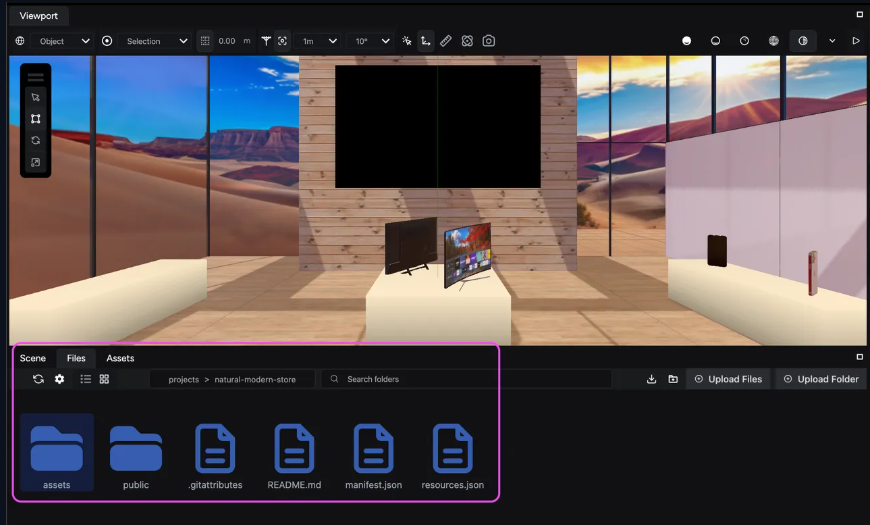Toggle the axis gizmo helper icon
This screenshot has height=525, width=870.
pyautogui.click(x=426, y=41)
